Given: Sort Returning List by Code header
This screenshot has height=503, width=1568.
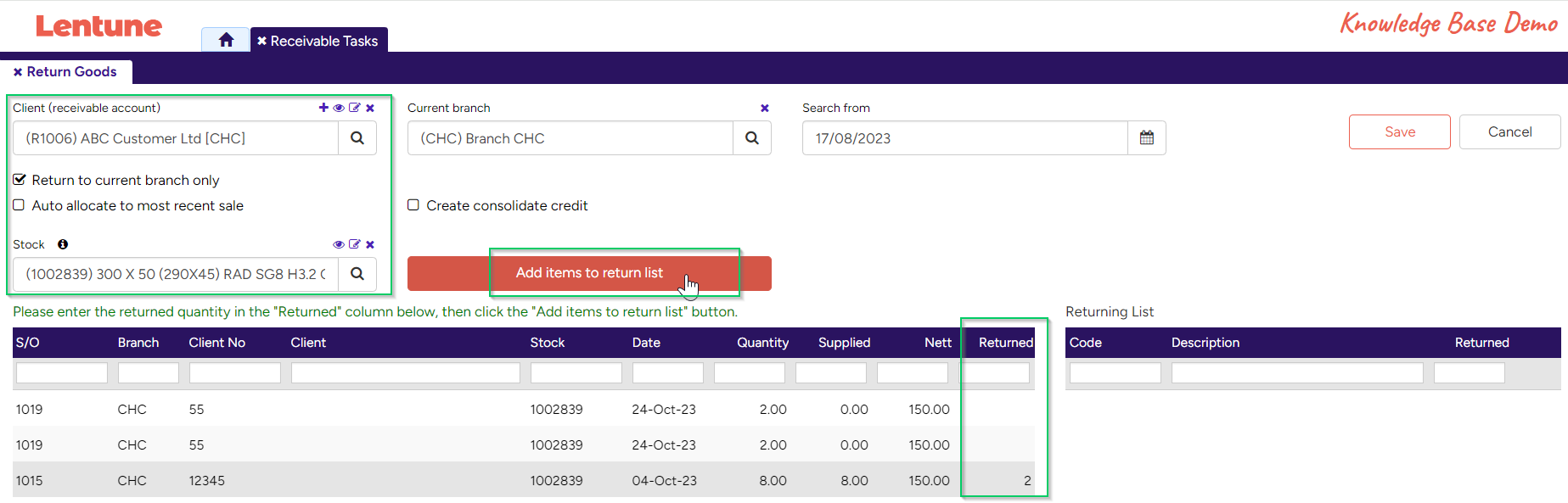Looking at the screenshot, I should coord(1086,343).
